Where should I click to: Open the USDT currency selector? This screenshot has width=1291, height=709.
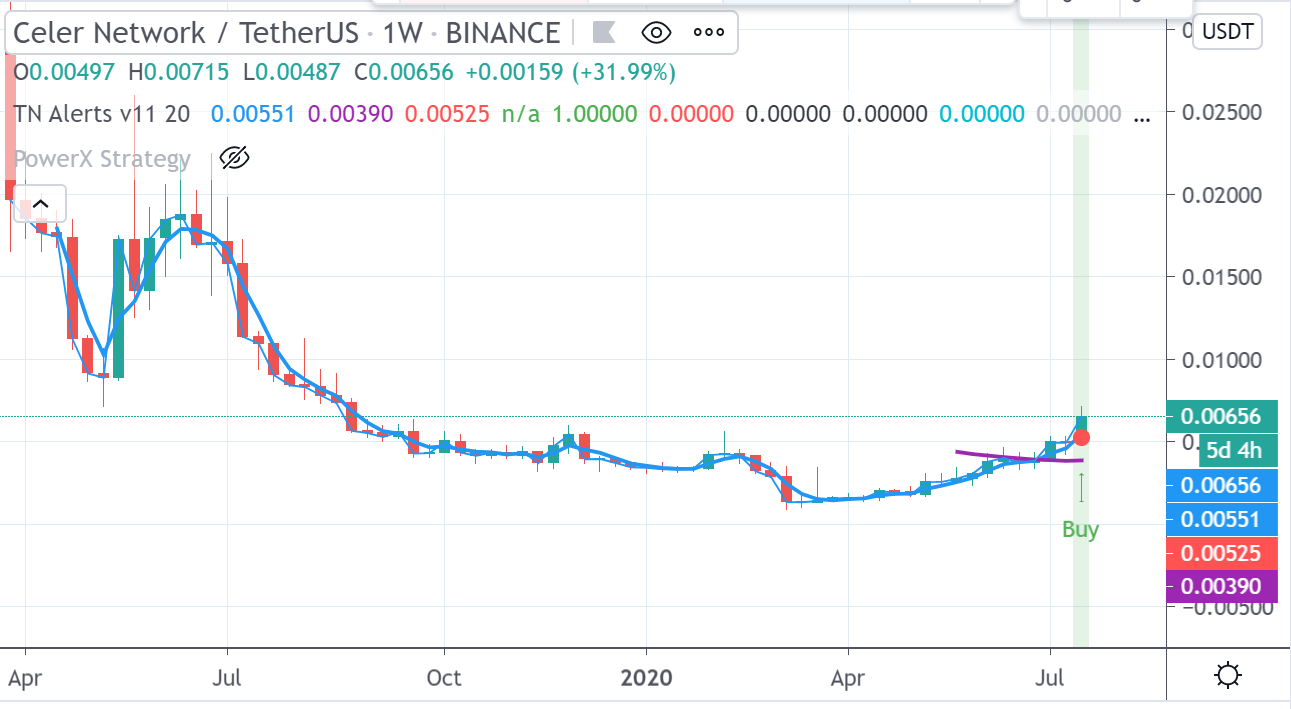tap(1228, 32)
